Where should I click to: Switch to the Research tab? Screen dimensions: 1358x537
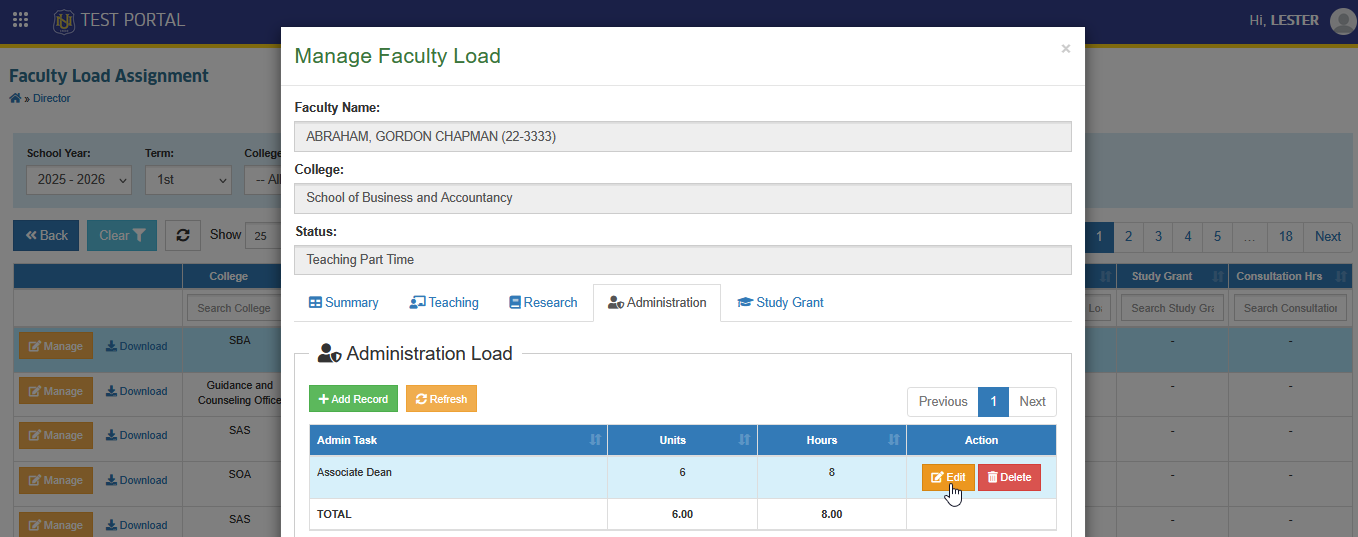[543, 302]
